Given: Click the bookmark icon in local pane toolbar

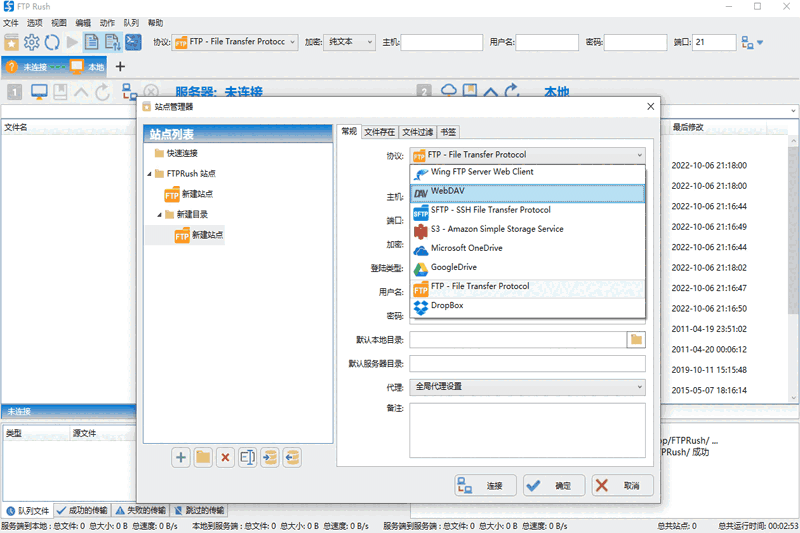Looking at the screenshot, I should coord(470,91).
